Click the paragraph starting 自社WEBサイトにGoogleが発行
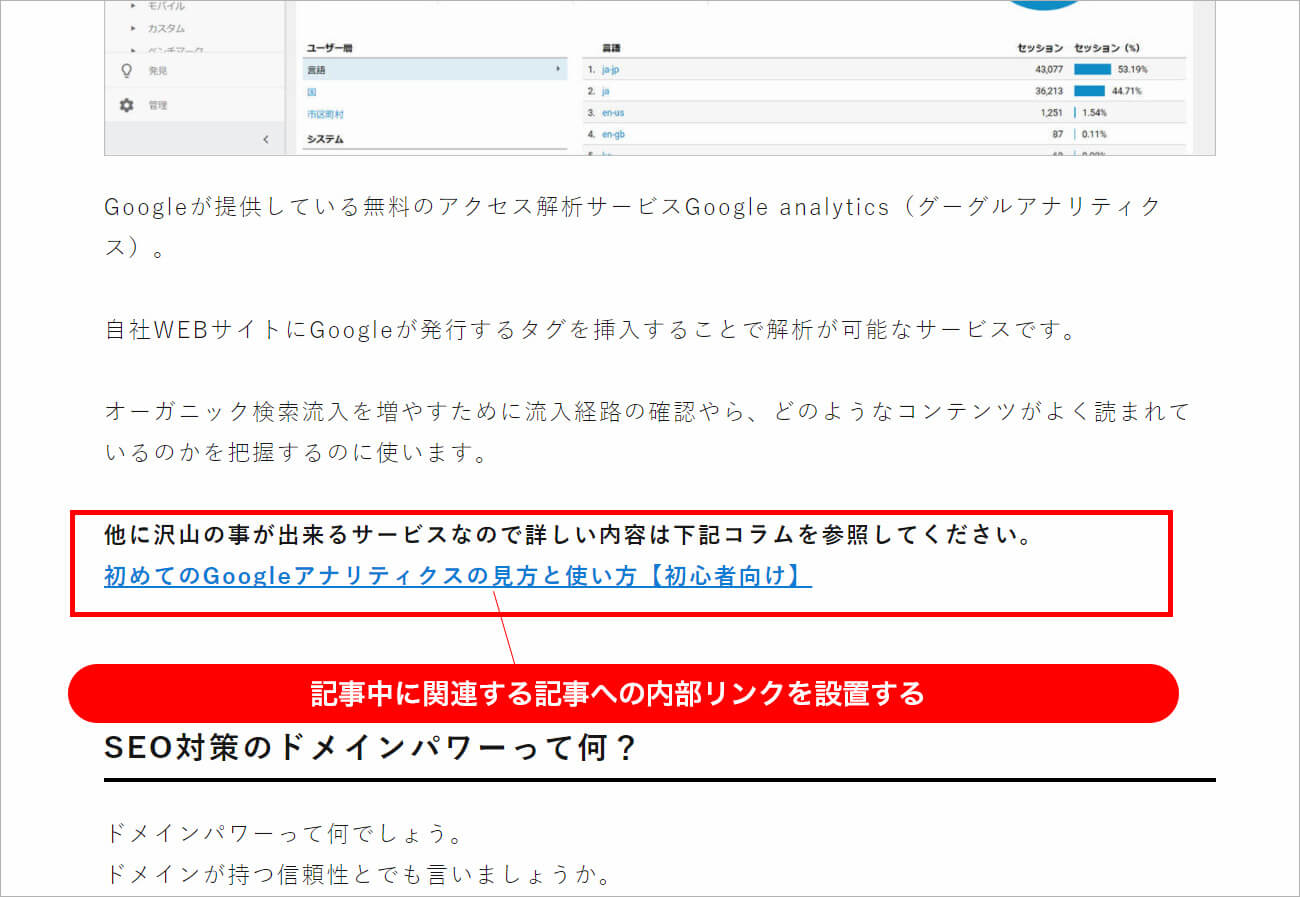This screenshot has width=1300, height=897. pyautogui.click(x=590, y=330)
